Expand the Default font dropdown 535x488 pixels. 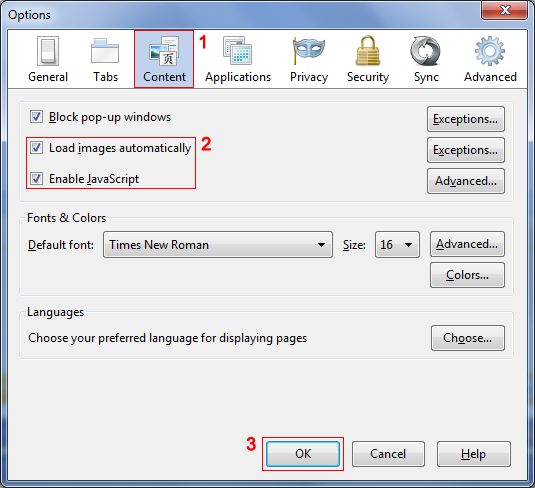tap(218, 245)
